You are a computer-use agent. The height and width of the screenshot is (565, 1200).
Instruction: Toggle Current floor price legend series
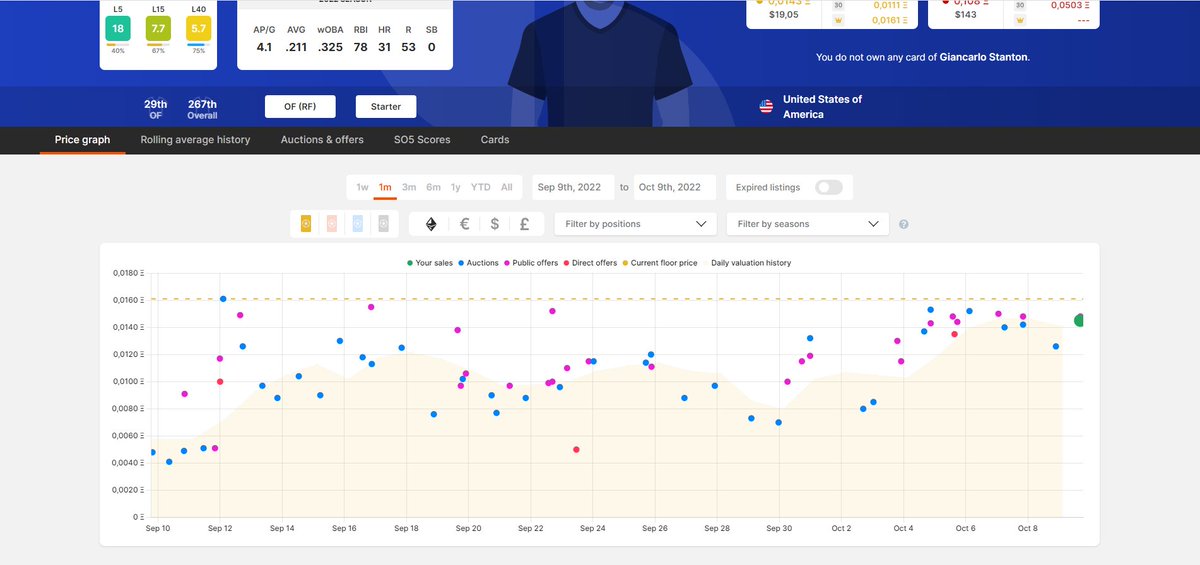pos(660,263)
